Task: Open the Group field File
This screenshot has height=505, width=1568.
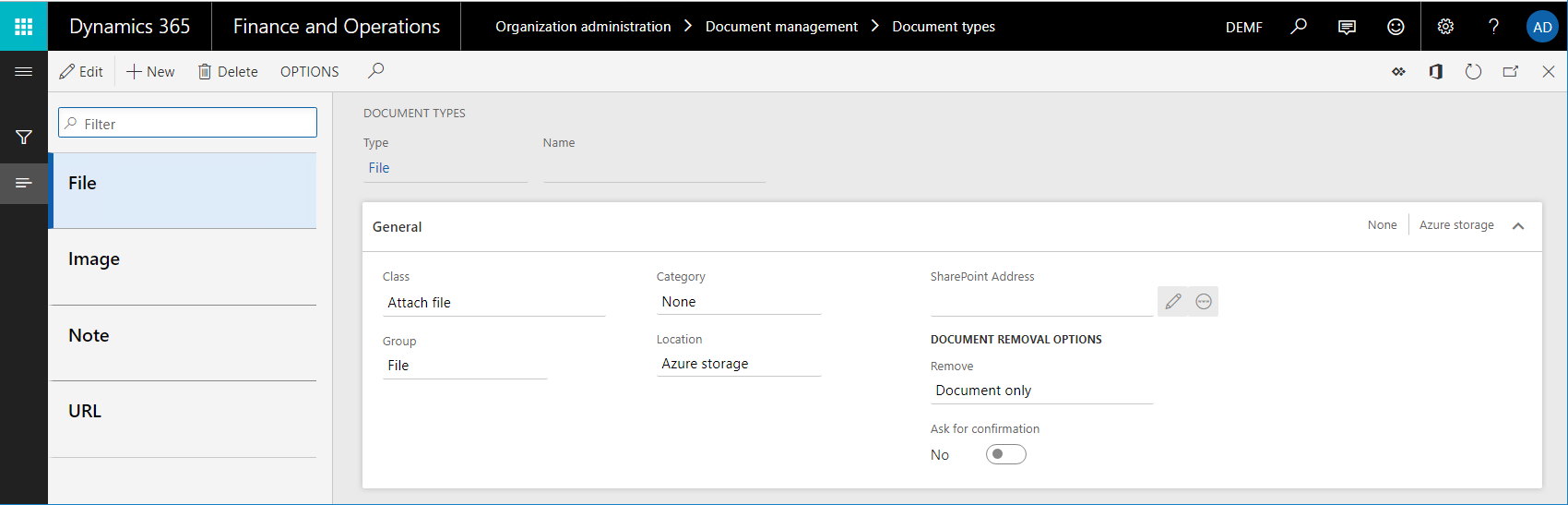Action: click(x=465, y=366)
